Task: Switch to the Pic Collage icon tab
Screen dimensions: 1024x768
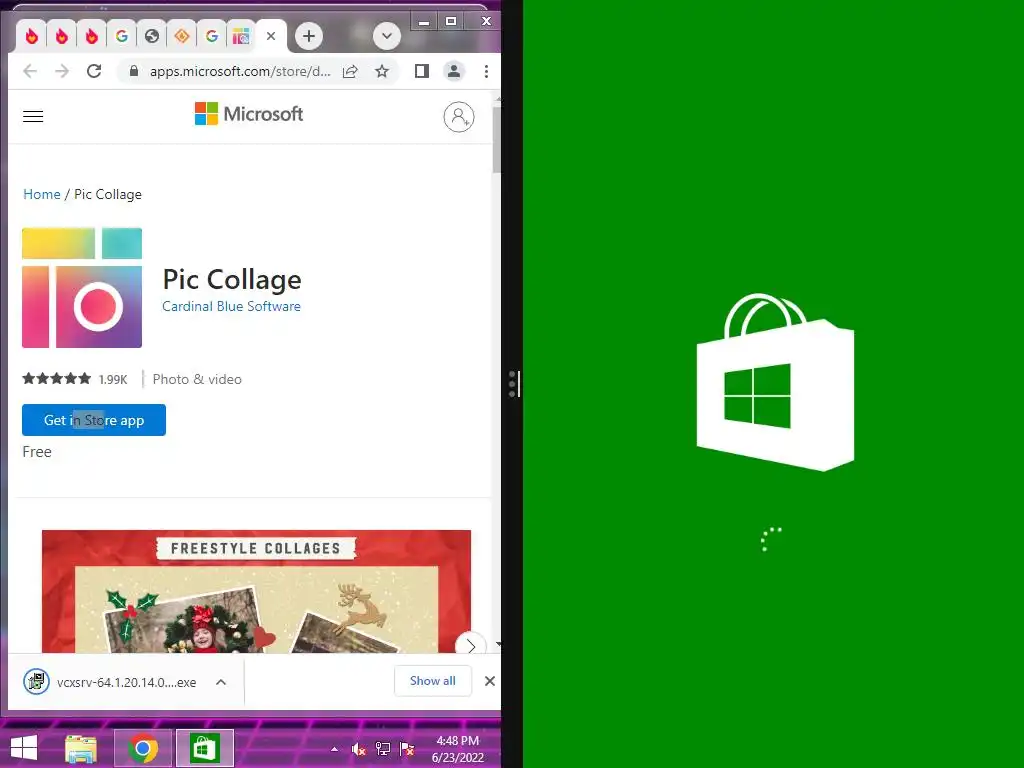Action: pyautogui.click(x=241, y=36)
